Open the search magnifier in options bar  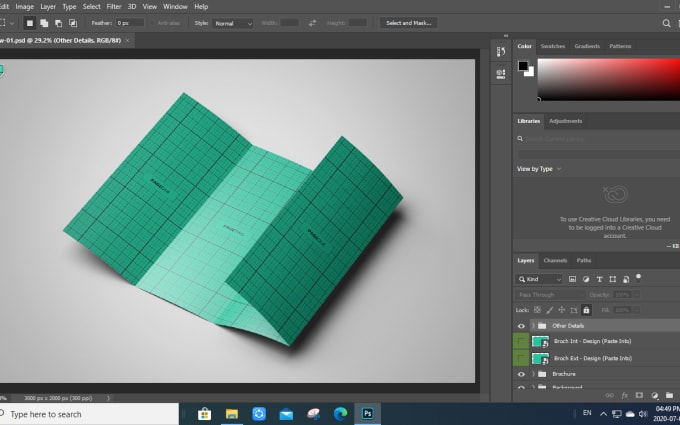pos(667,23)
